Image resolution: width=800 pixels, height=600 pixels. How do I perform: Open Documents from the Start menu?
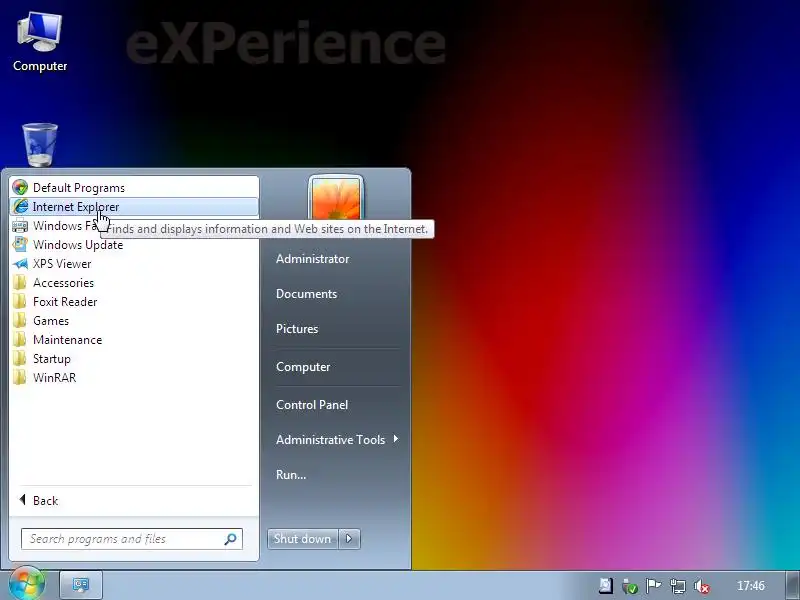(307, 294)
